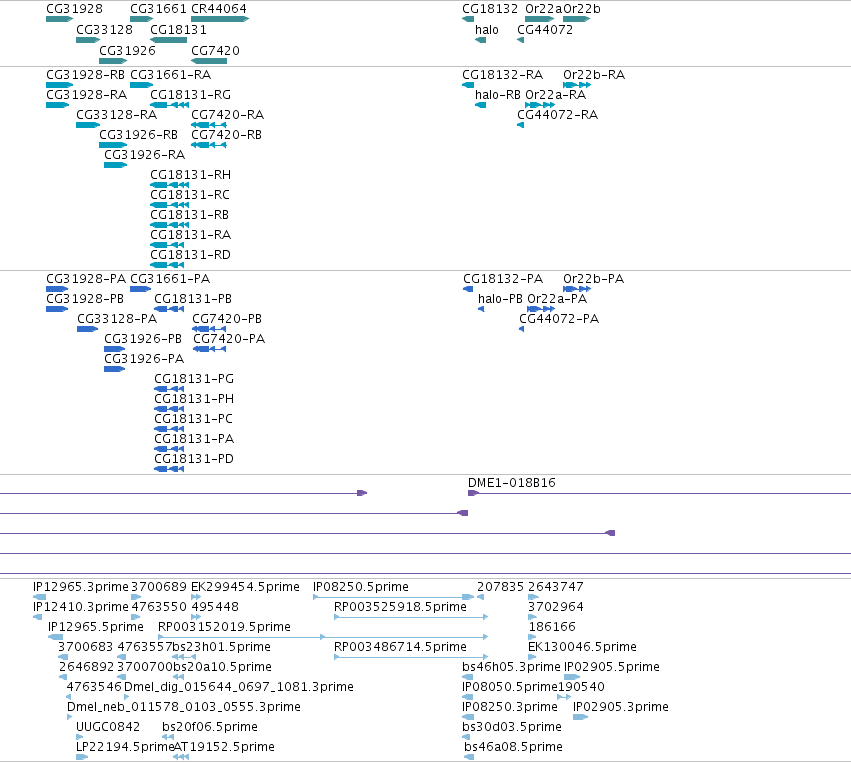The image size is (851, 762).
Task: Select the UUGC0842 feature
Action: [79, 737]
